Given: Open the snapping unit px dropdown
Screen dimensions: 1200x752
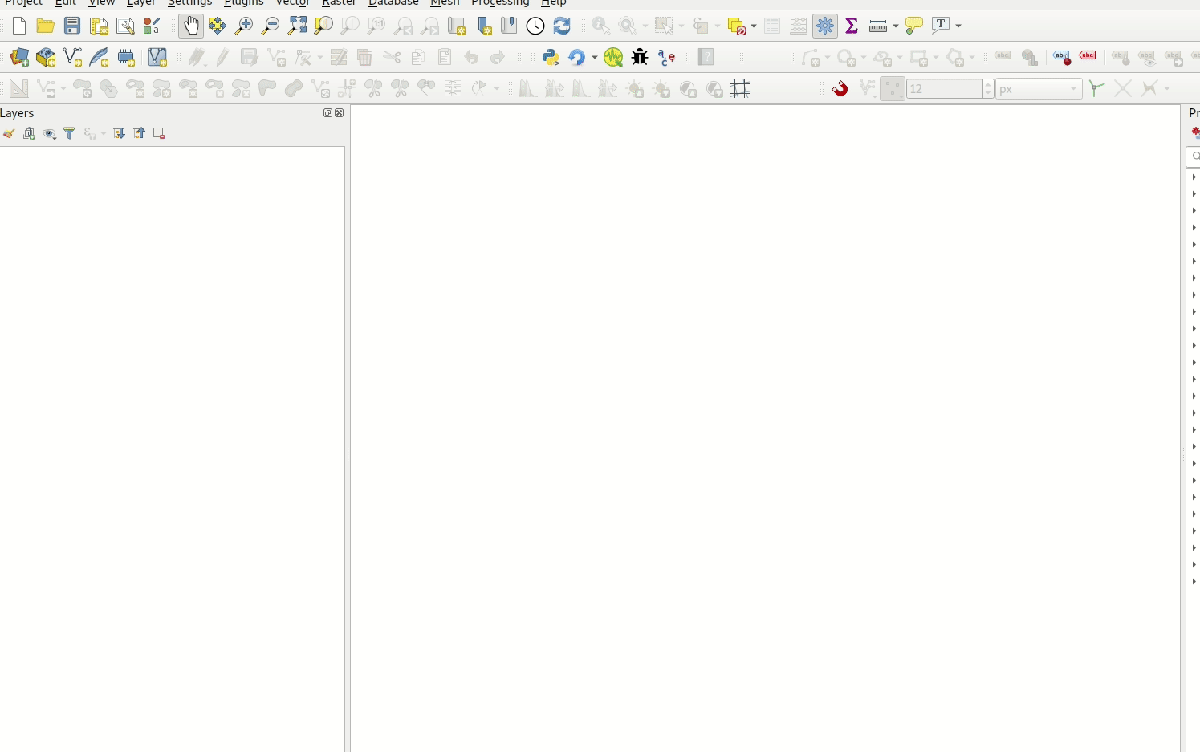Looking at the screenshot, I should coord(1039,90).
